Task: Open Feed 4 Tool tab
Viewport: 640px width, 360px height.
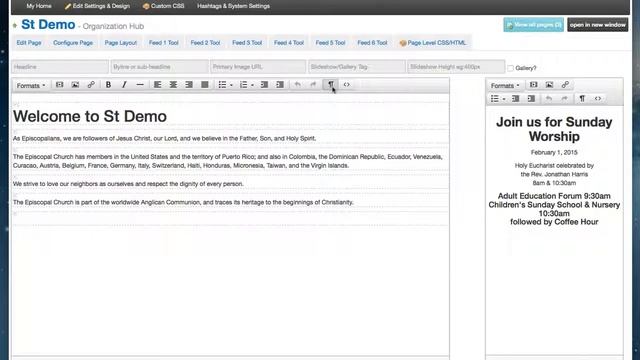Action: click(289, 43)
